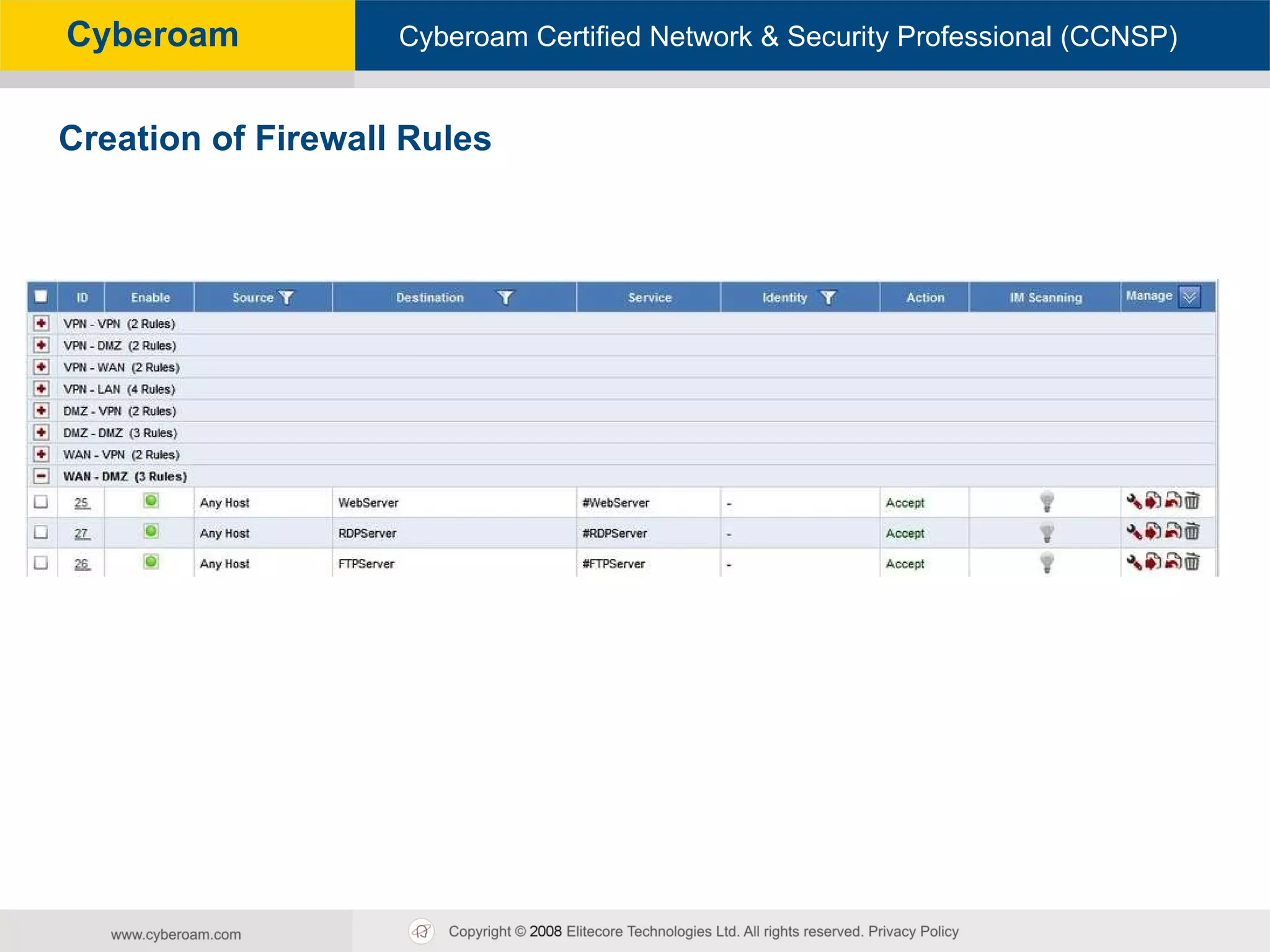Click the Service column header
The image size is (1270, 952).
pos(649,297)
